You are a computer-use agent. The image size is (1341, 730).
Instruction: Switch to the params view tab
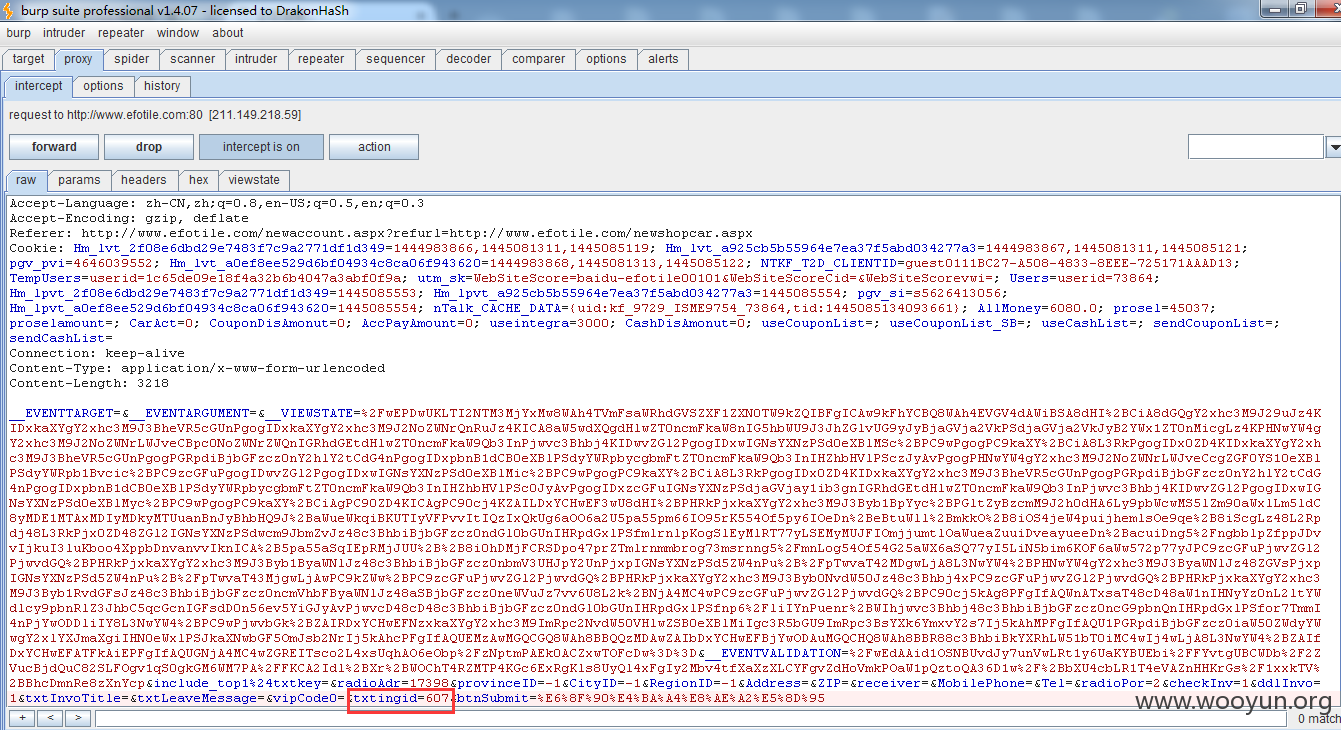[x=79, y=180]
